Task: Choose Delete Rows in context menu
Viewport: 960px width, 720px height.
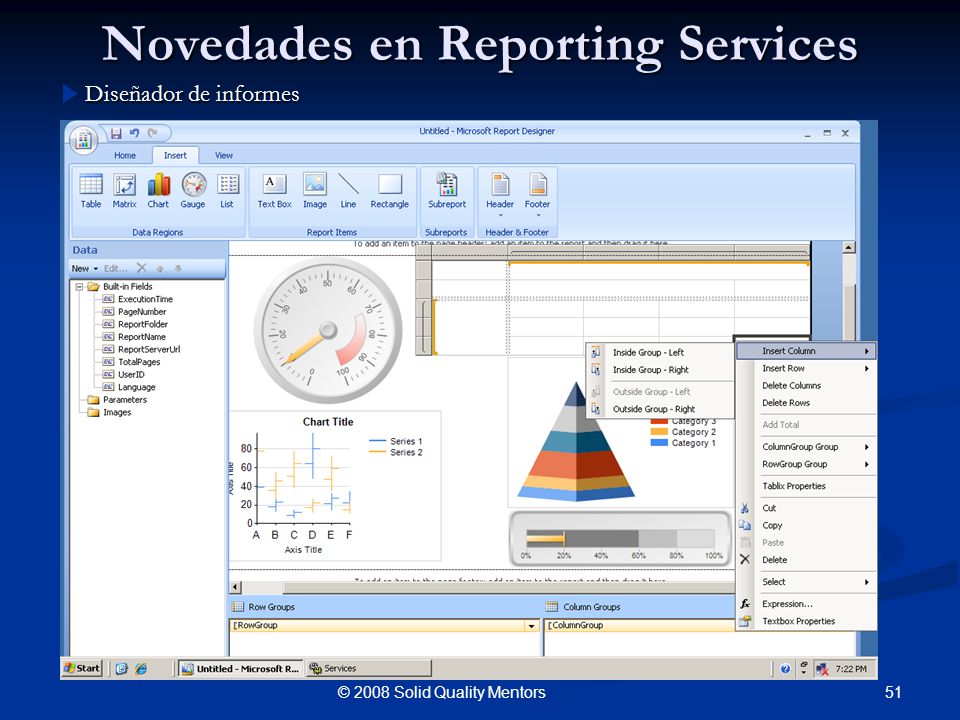Action: pos(806,403)
